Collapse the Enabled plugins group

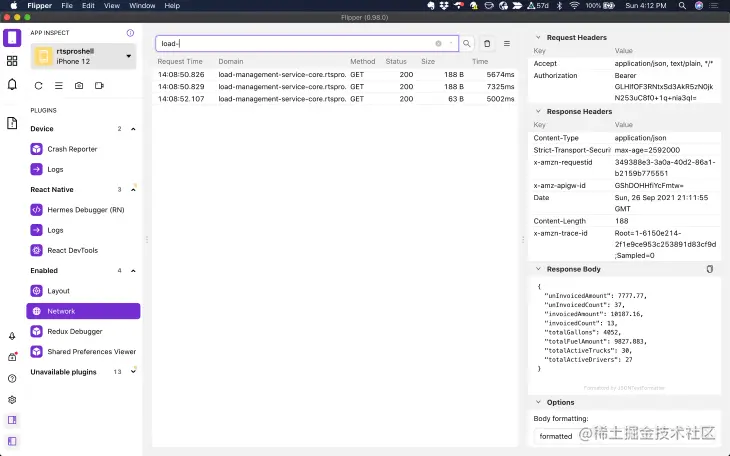click(x=133, y=271)
